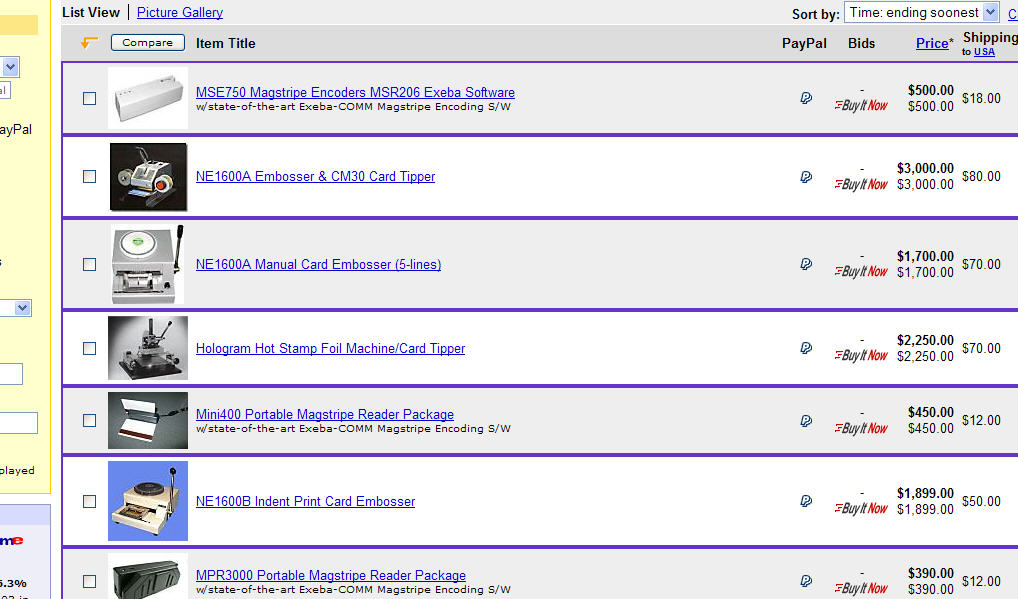Viewport: 1018px width, 599px height.
Task: Click the NE1600A Embosser & CM30 thumbnail image
Action: [x=148, y=177]
